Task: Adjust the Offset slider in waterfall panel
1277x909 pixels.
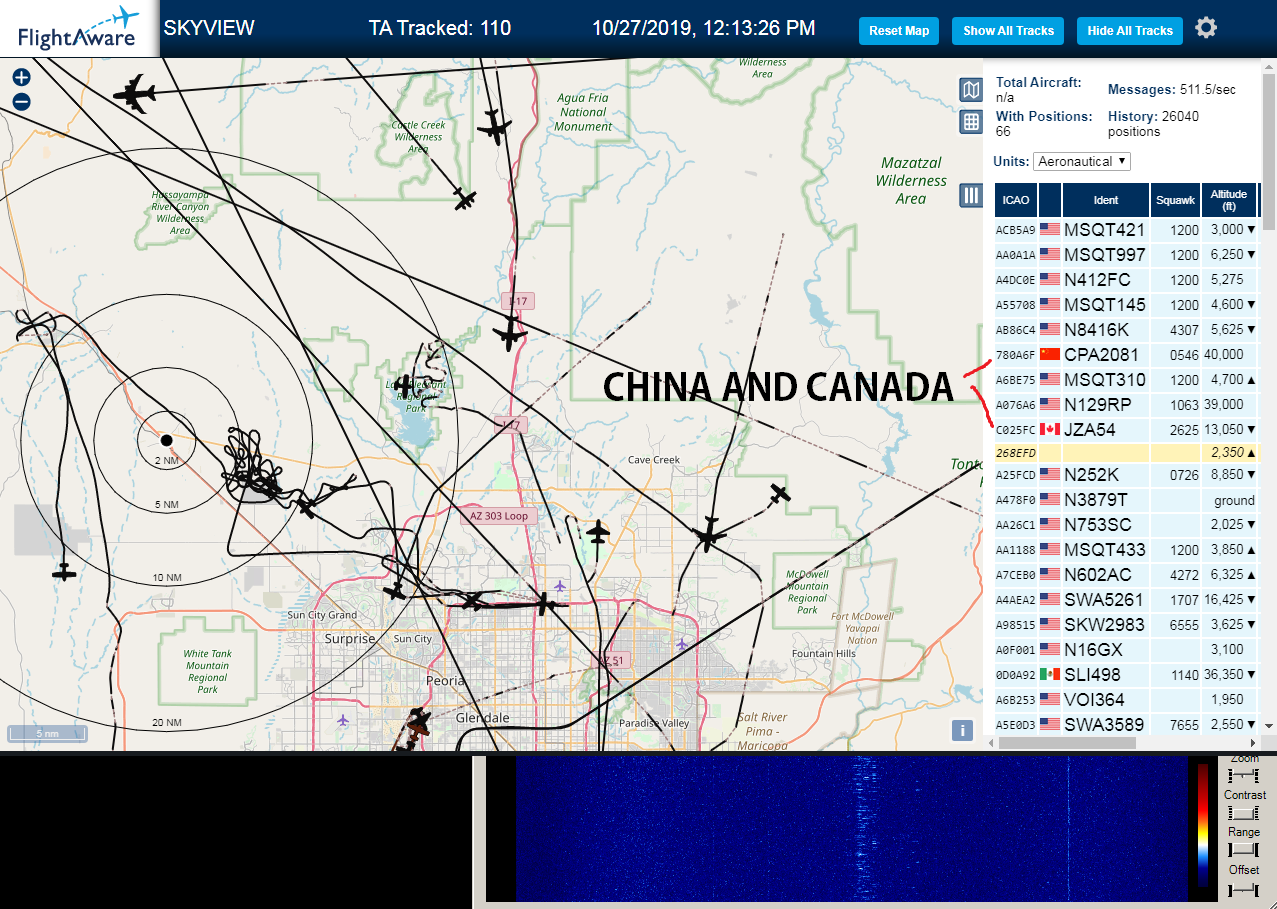Action: [1244, 889]
